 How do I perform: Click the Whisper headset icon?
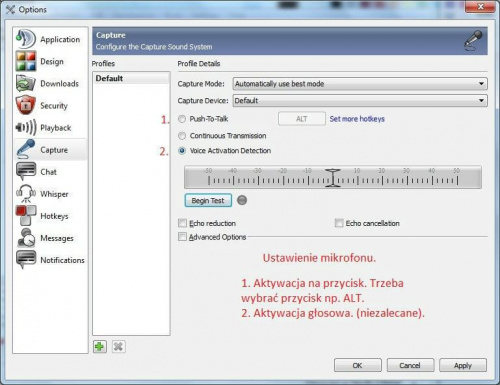coord(26,193)
